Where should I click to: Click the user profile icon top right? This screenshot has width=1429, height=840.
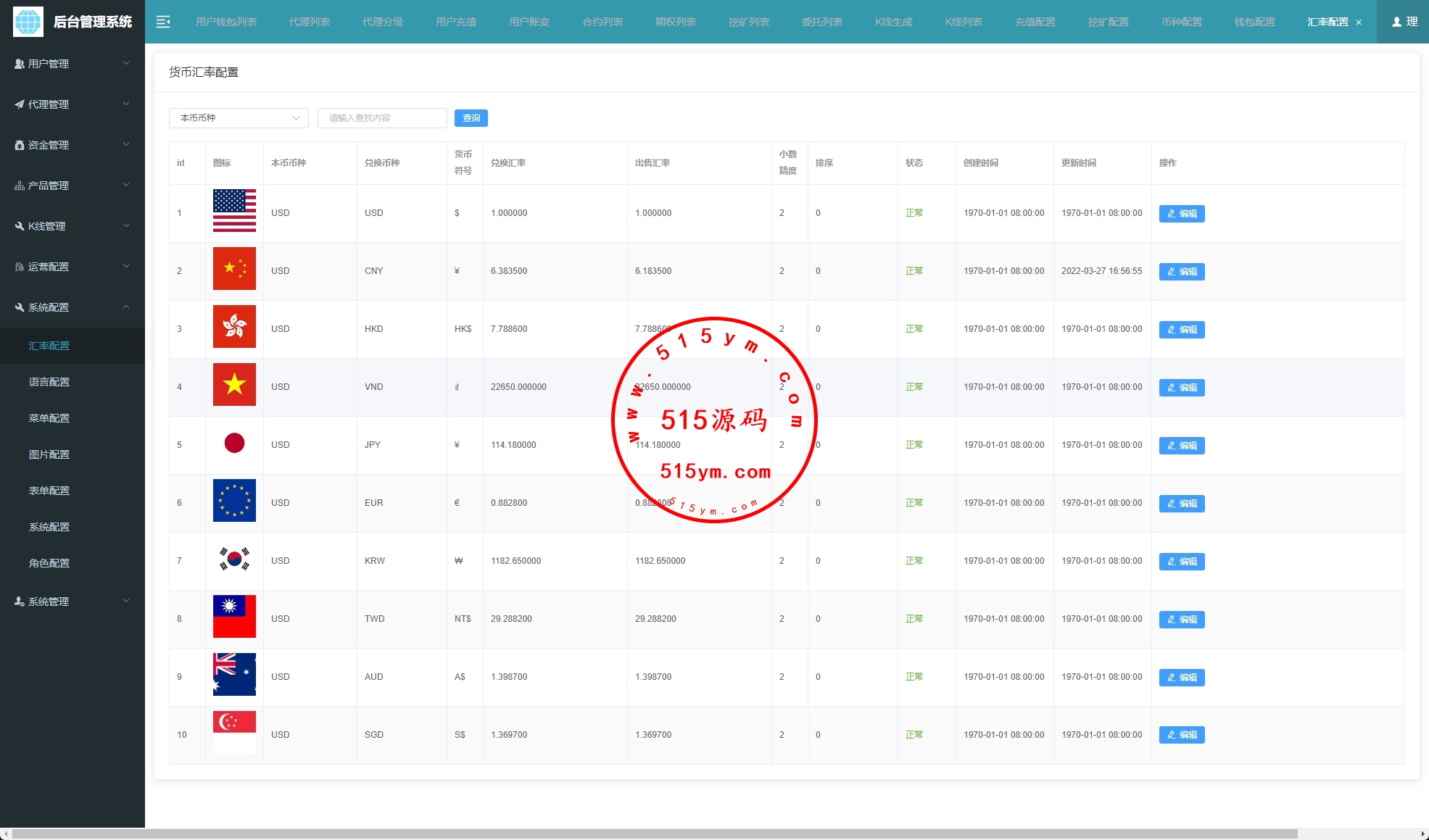pyautogui.click(x=1396, y=22)
